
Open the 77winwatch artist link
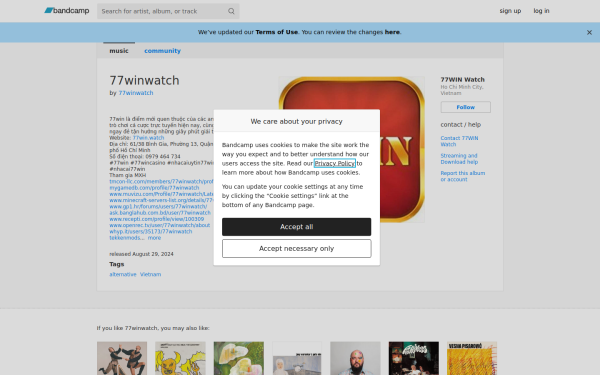135,93
